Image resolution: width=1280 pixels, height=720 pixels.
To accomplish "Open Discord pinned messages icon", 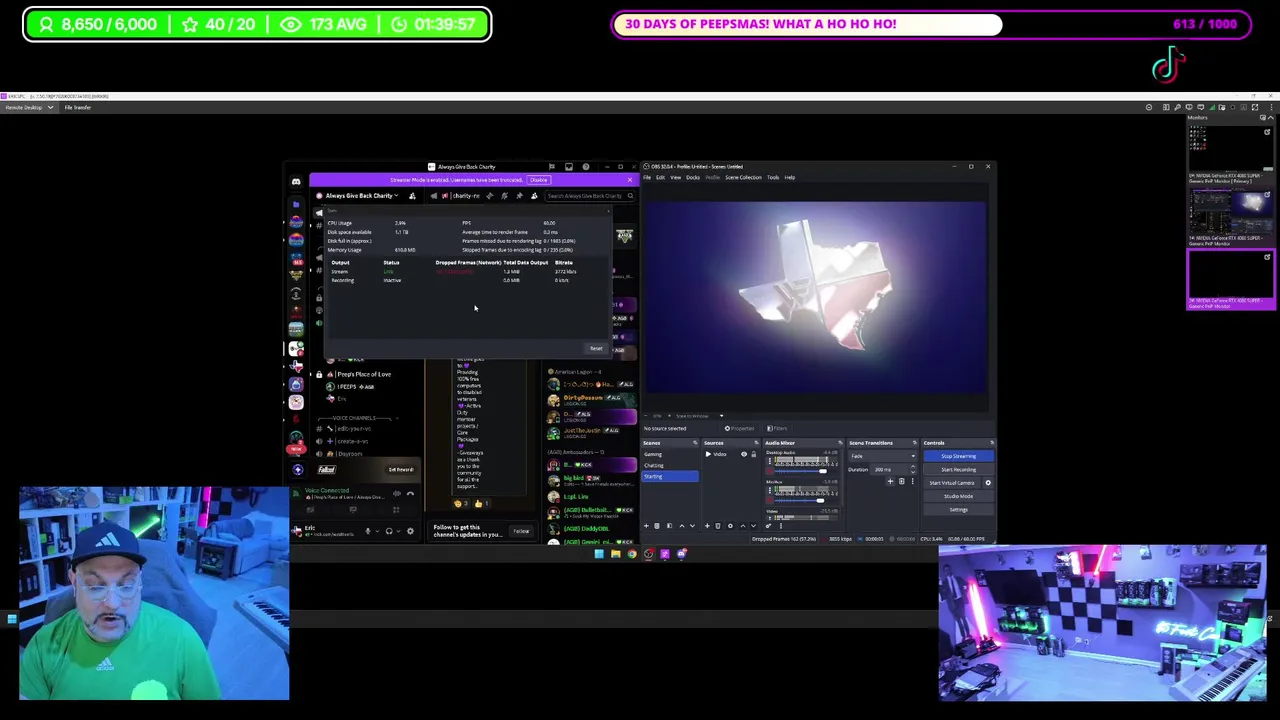I will (519, 196).
